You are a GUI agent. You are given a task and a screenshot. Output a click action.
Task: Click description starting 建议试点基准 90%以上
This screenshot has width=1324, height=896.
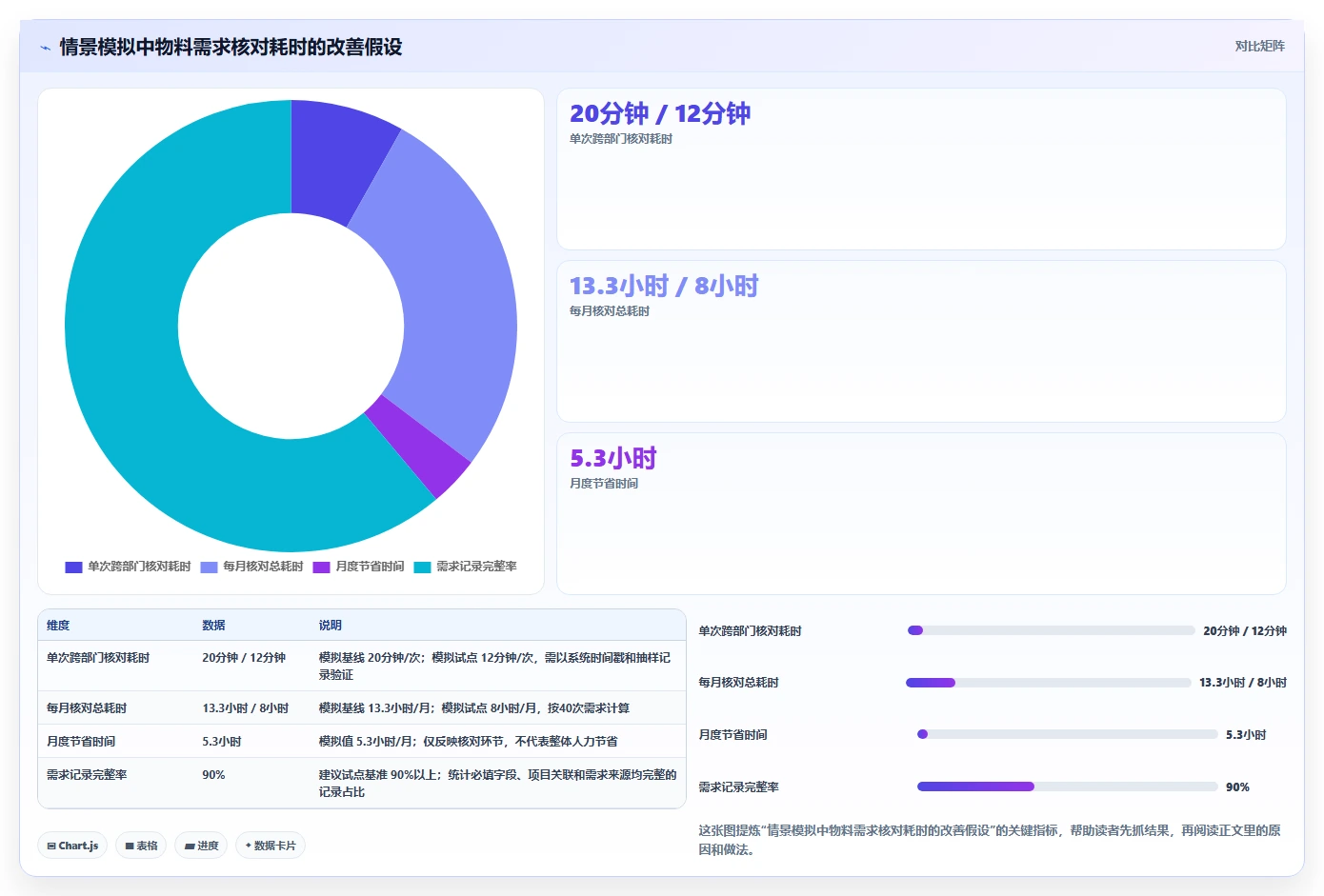click(497, 784)
